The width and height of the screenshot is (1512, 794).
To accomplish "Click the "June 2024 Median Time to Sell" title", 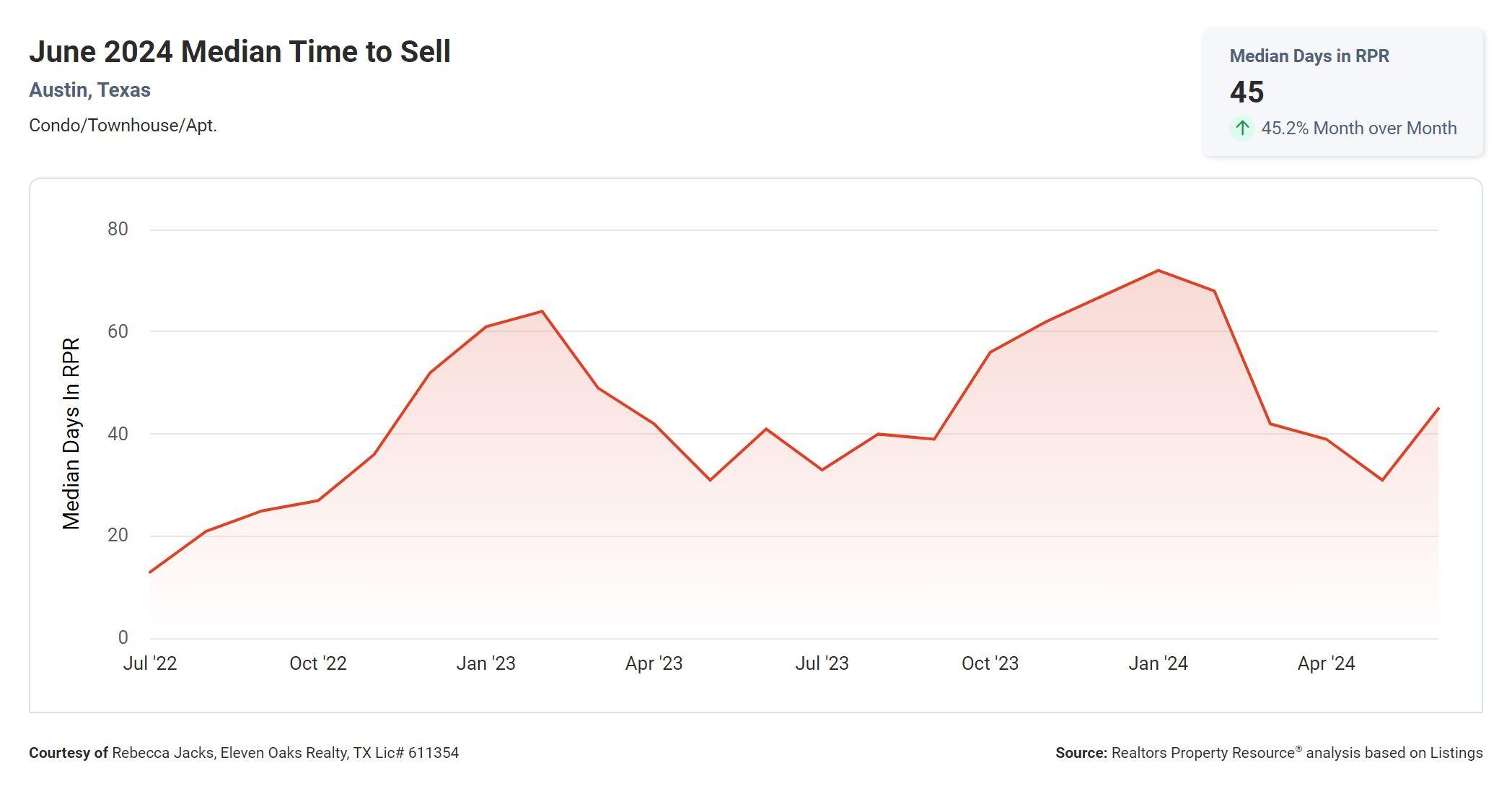I will [239, 52].
